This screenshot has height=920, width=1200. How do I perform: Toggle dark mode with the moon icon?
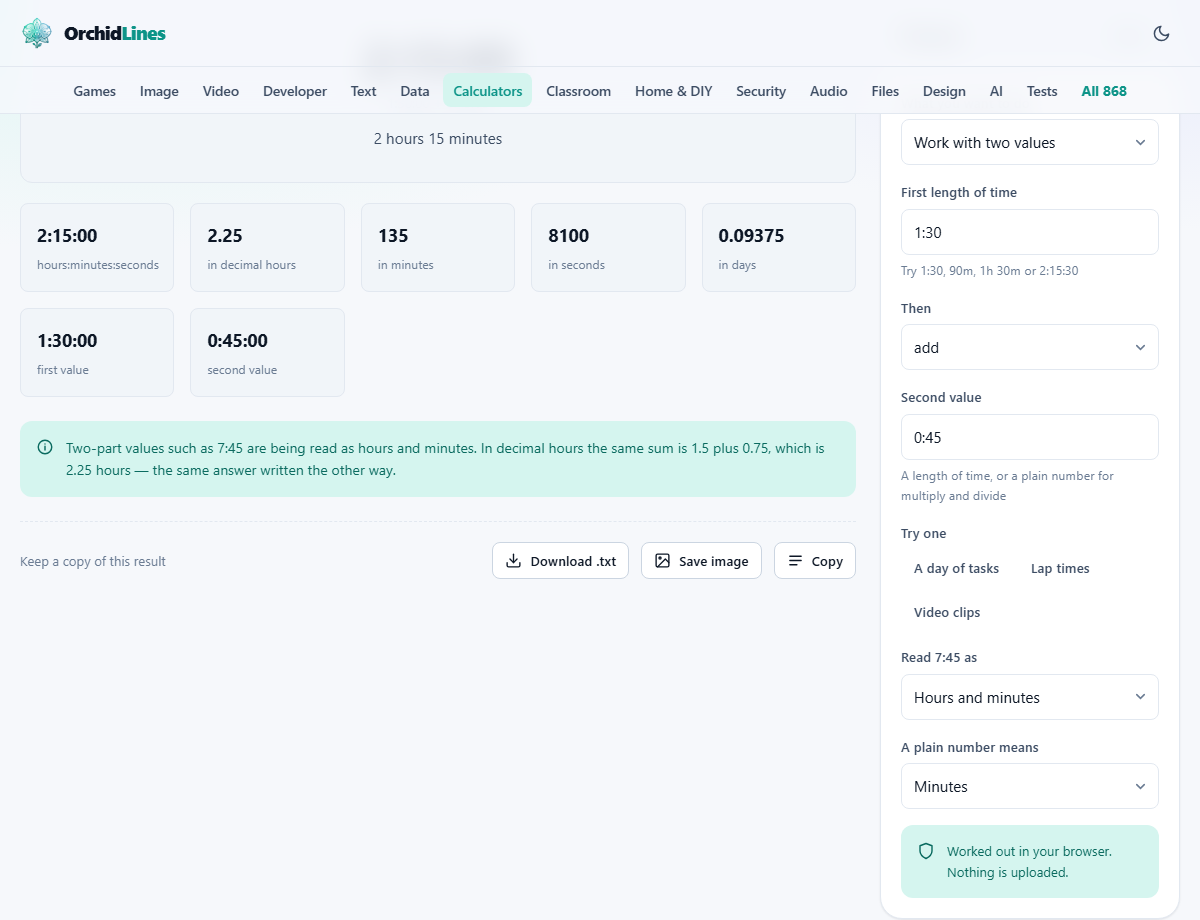[1161, 33]
